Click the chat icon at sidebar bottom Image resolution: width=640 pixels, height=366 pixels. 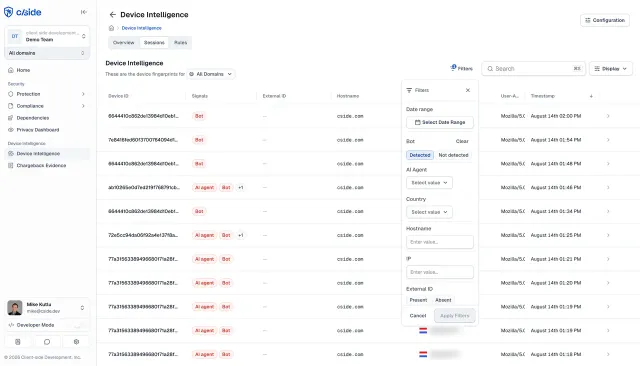click(47, 342)
